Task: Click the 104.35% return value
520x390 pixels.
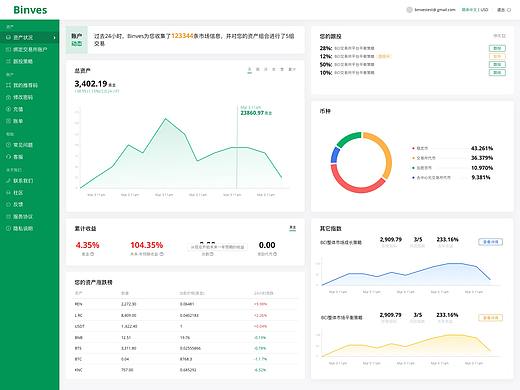Action: [x=147, y=245]
